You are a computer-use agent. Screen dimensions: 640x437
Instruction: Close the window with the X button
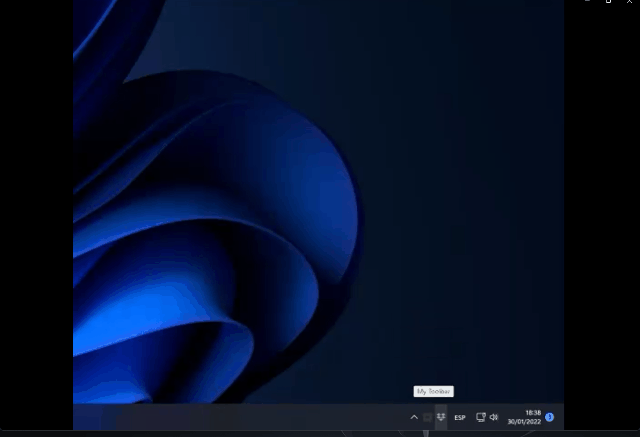click(x=630, y=2)
